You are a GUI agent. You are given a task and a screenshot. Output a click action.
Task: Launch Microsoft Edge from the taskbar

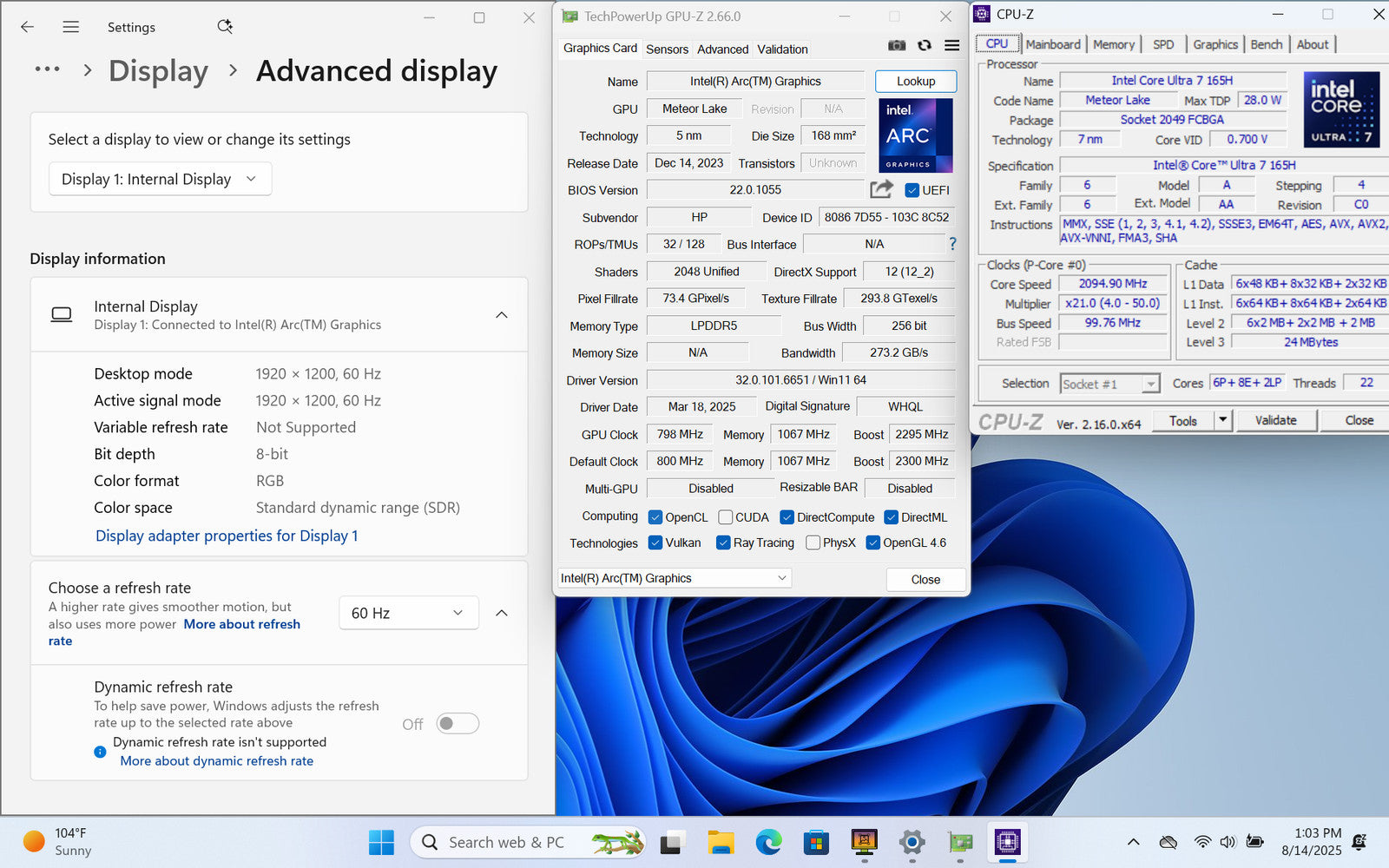768,842
